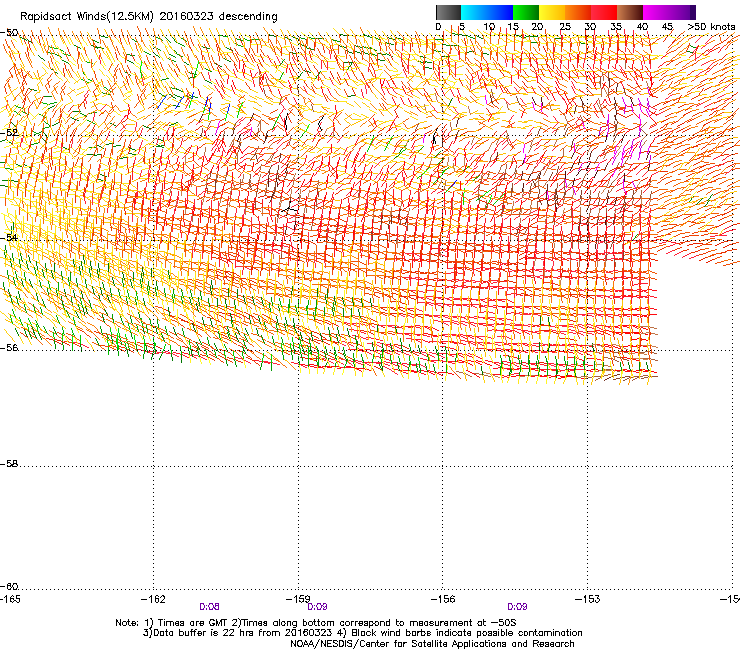
Task: Select the green 15-20 knots legend swatch
Action: pos(526,12)
